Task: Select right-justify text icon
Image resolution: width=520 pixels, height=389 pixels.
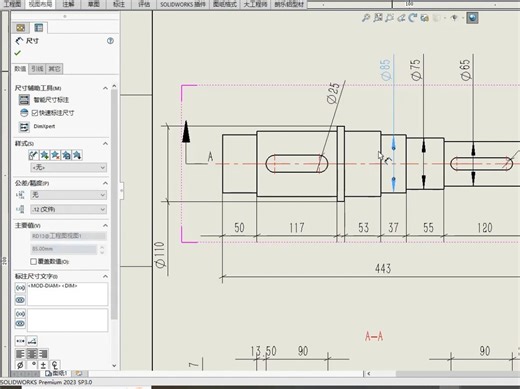Action: [x=43, y=353]
